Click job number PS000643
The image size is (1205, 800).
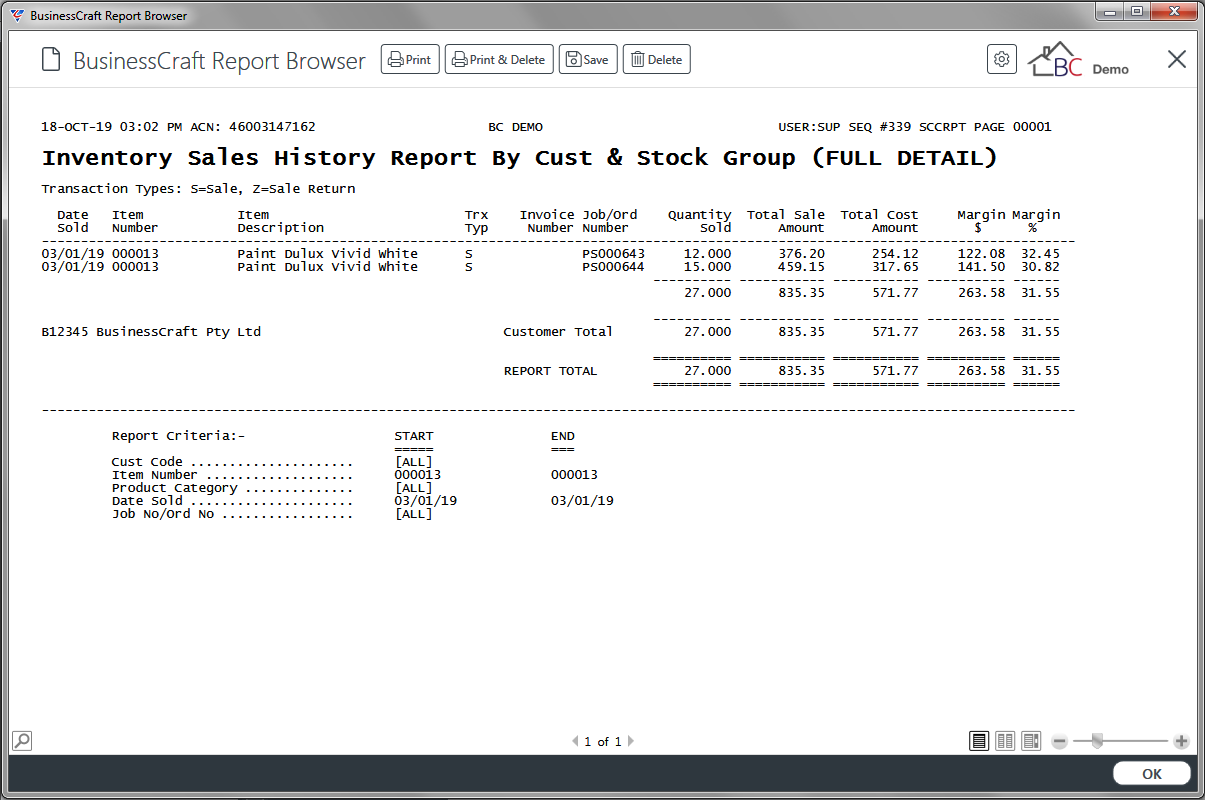[x=614, y=254]
